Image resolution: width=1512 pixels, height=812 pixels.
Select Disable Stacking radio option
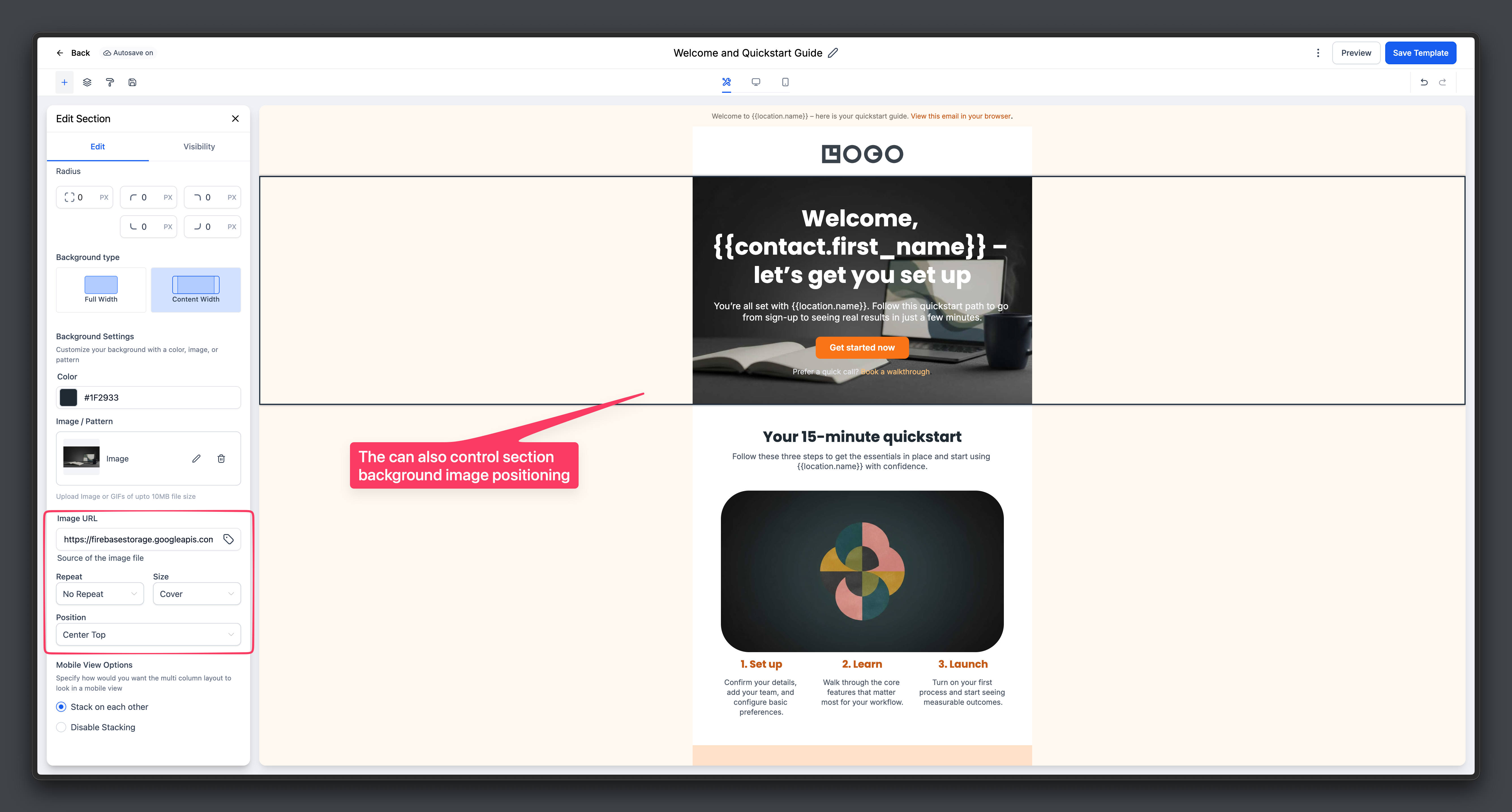[x=61, y=727]
